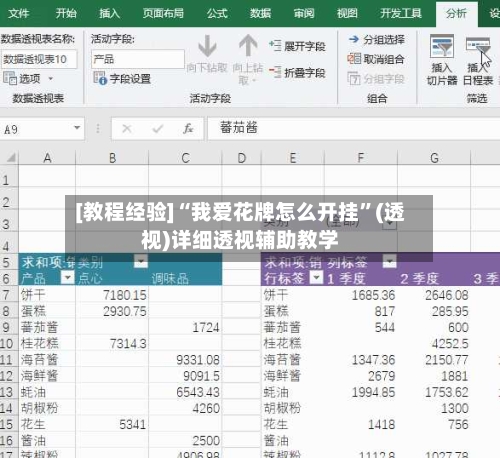Viewport: 500px width, 458px height.
Task: Select column C header
Action: 185,158
